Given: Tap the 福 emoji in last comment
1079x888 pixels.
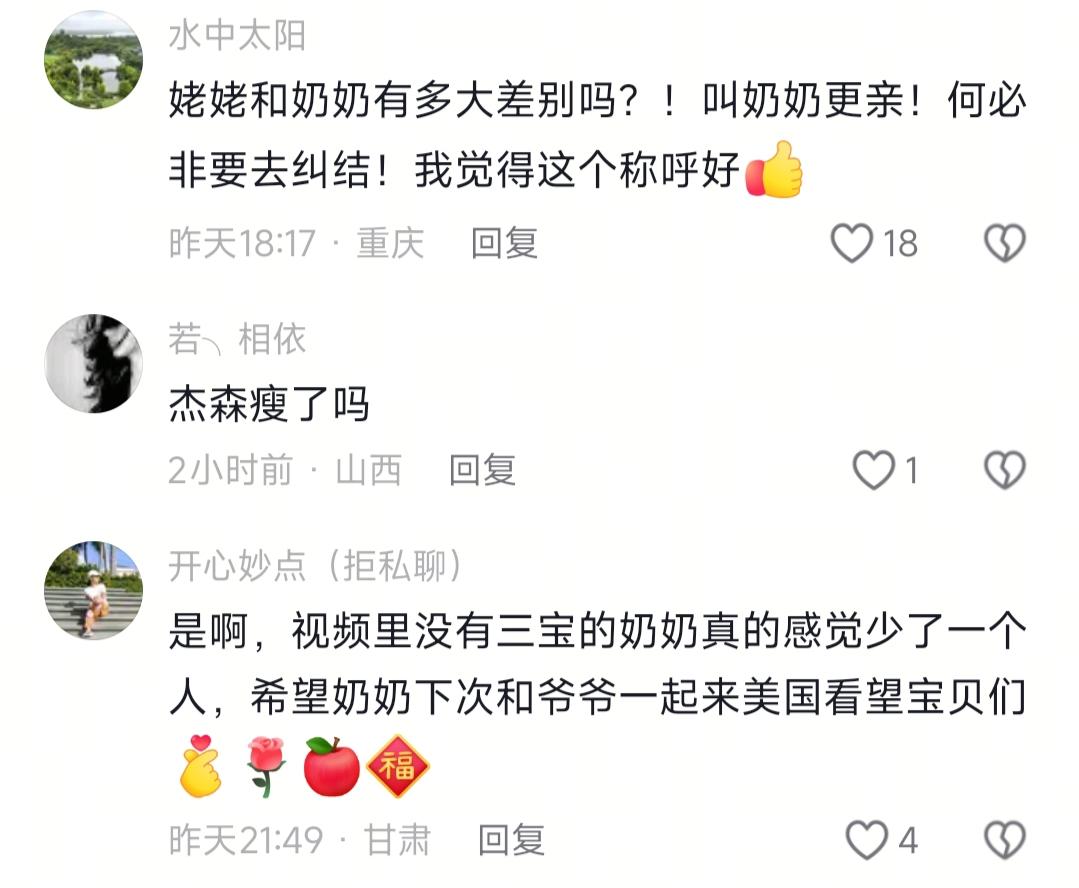Looking at the screenshot, I should click(398, 766).
